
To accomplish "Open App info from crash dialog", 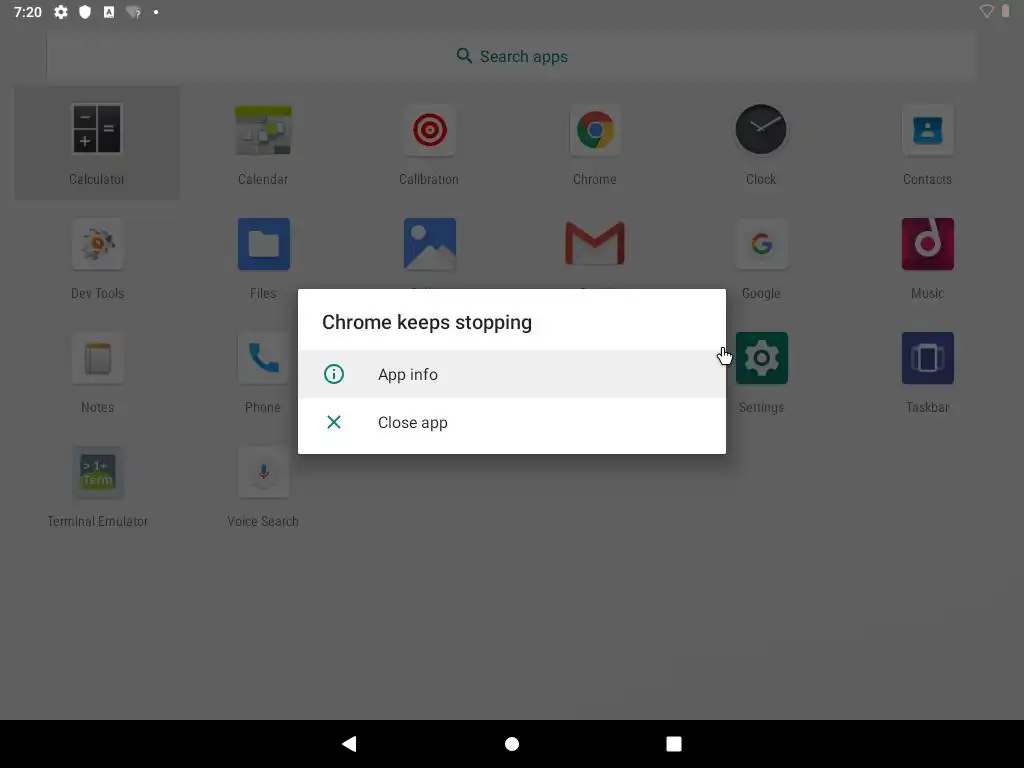I will pyautogui.click(x=511, y=374).
